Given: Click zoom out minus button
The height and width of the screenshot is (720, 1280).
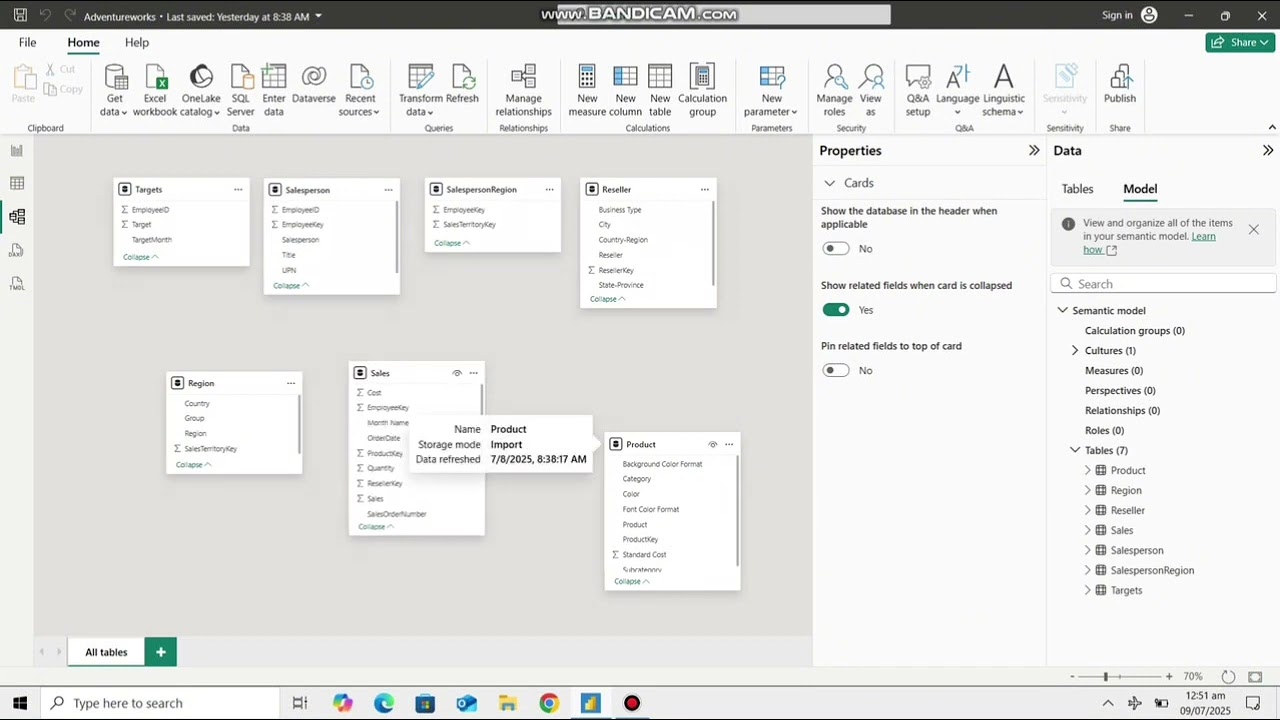Looking at the screenshot, I should click(x=1071, y=677).
